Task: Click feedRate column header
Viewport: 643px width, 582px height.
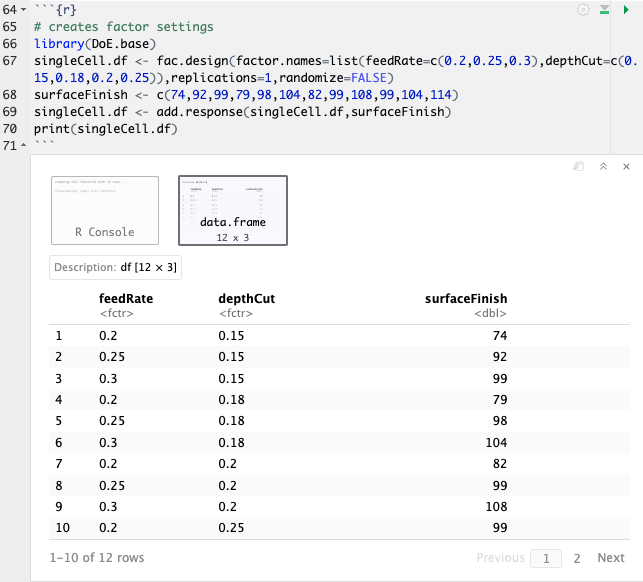Action: point(126,299)
